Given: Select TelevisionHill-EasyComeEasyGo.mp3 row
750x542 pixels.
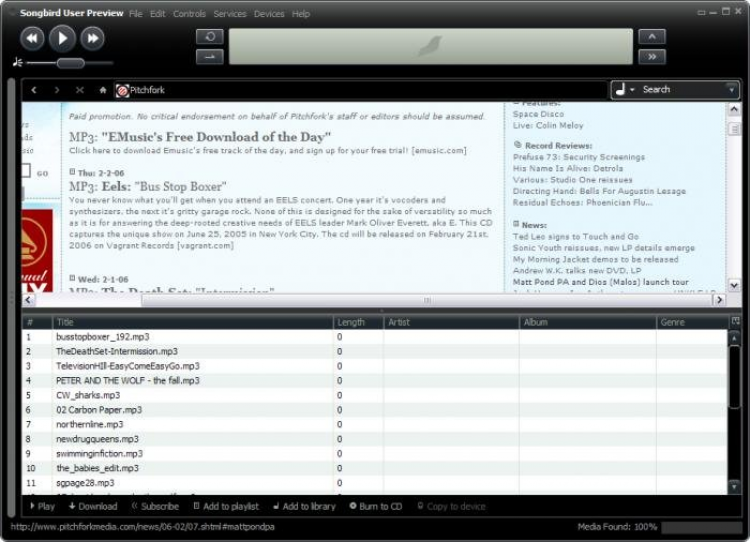Looking at the screenshot, I should 375,366.
